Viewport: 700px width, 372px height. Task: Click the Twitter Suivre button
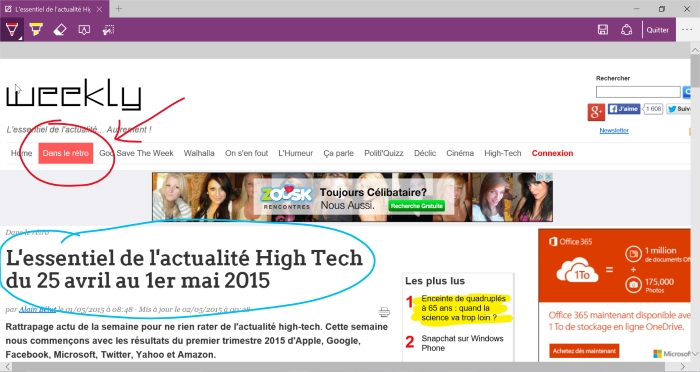coord(679,109)
